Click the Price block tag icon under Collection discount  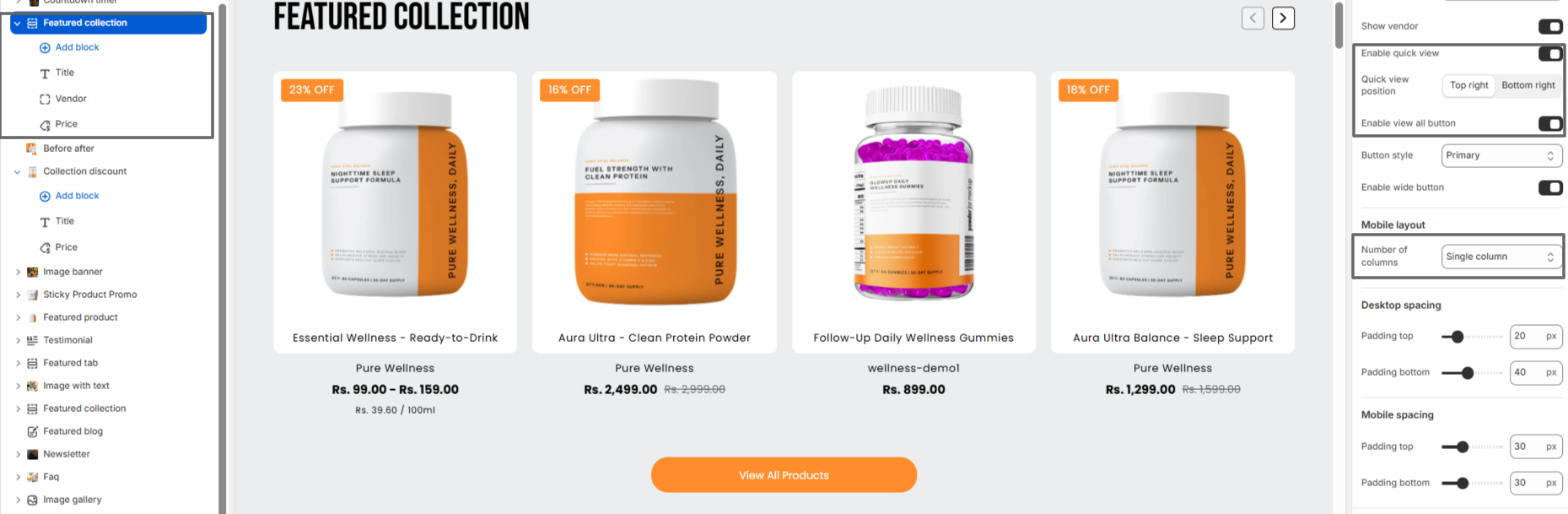click(45, 247)
